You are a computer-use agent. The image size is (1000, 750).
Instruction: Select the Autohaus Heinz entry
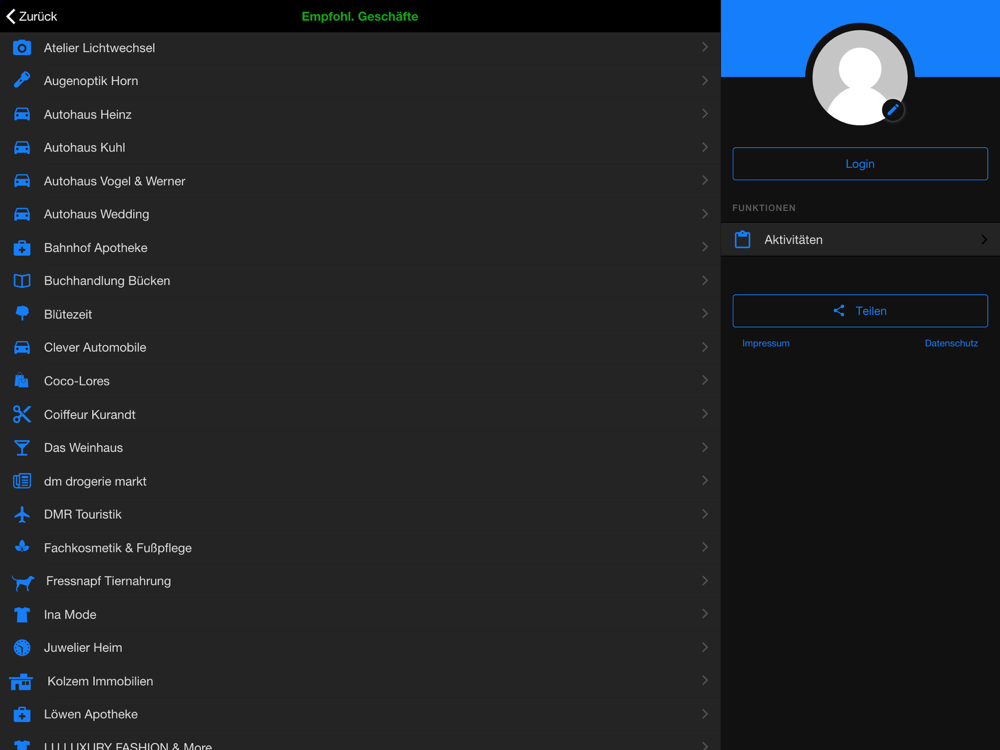click(360, 114)
